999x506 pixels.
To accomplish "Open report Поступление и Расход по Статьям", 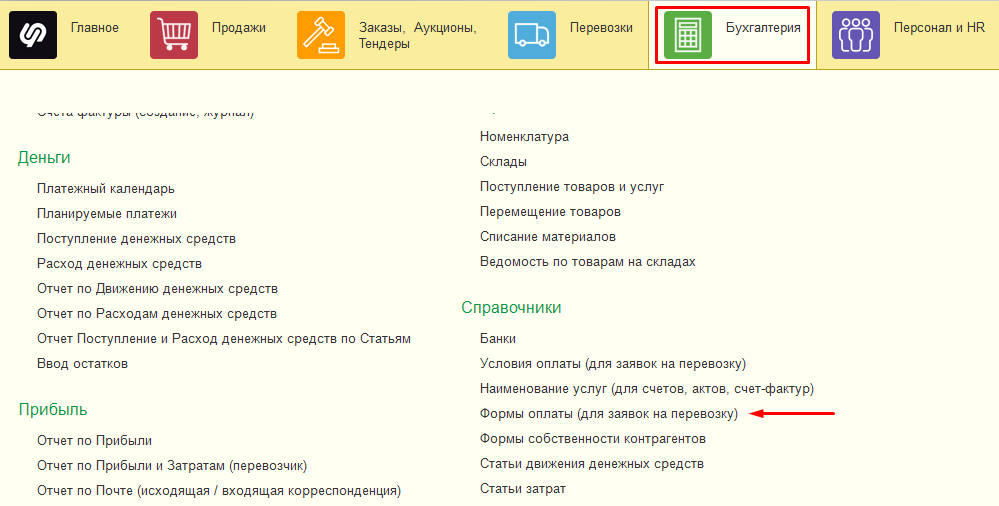I will coord(224,338).
